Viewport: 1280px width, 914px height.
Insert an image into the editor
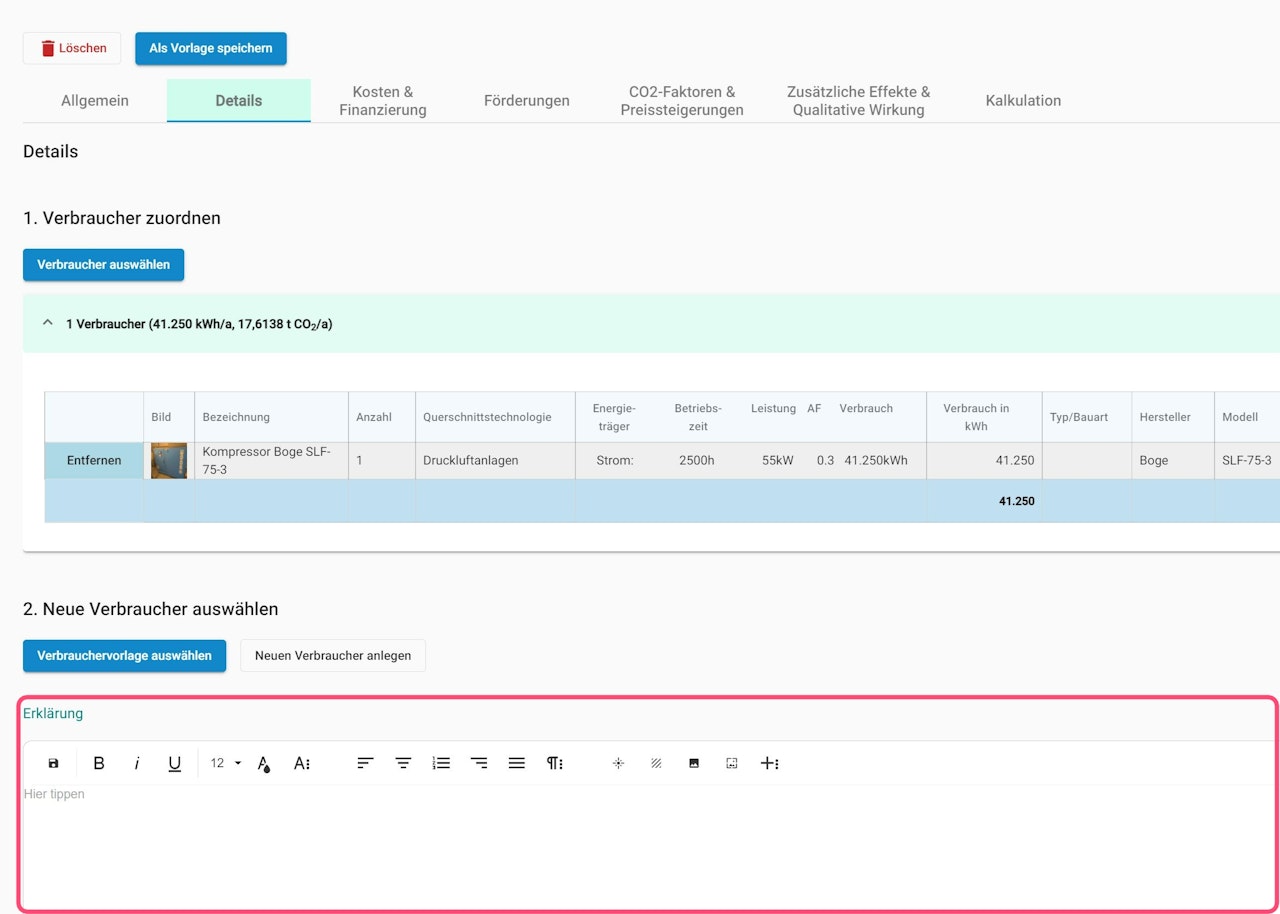click(694, 763)
